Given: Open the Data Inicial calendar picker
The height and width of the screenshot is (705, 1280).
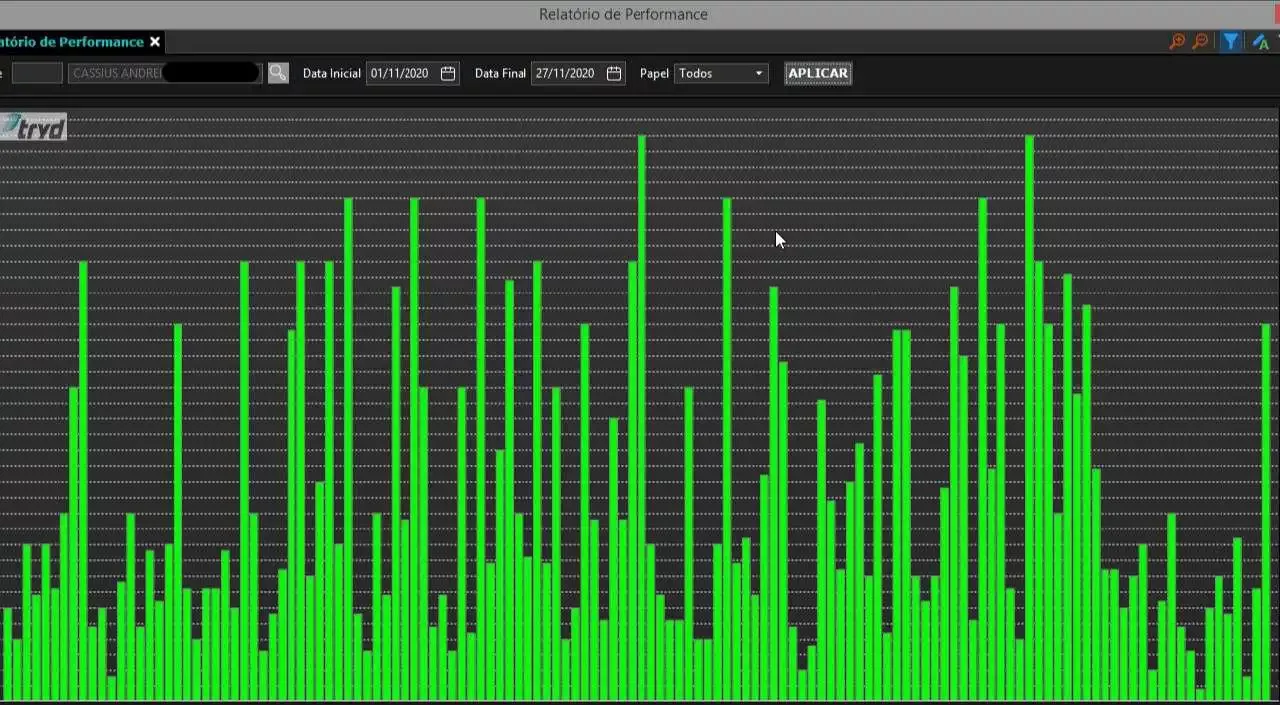Looking at the screenshot, I should tap(448, 73).
